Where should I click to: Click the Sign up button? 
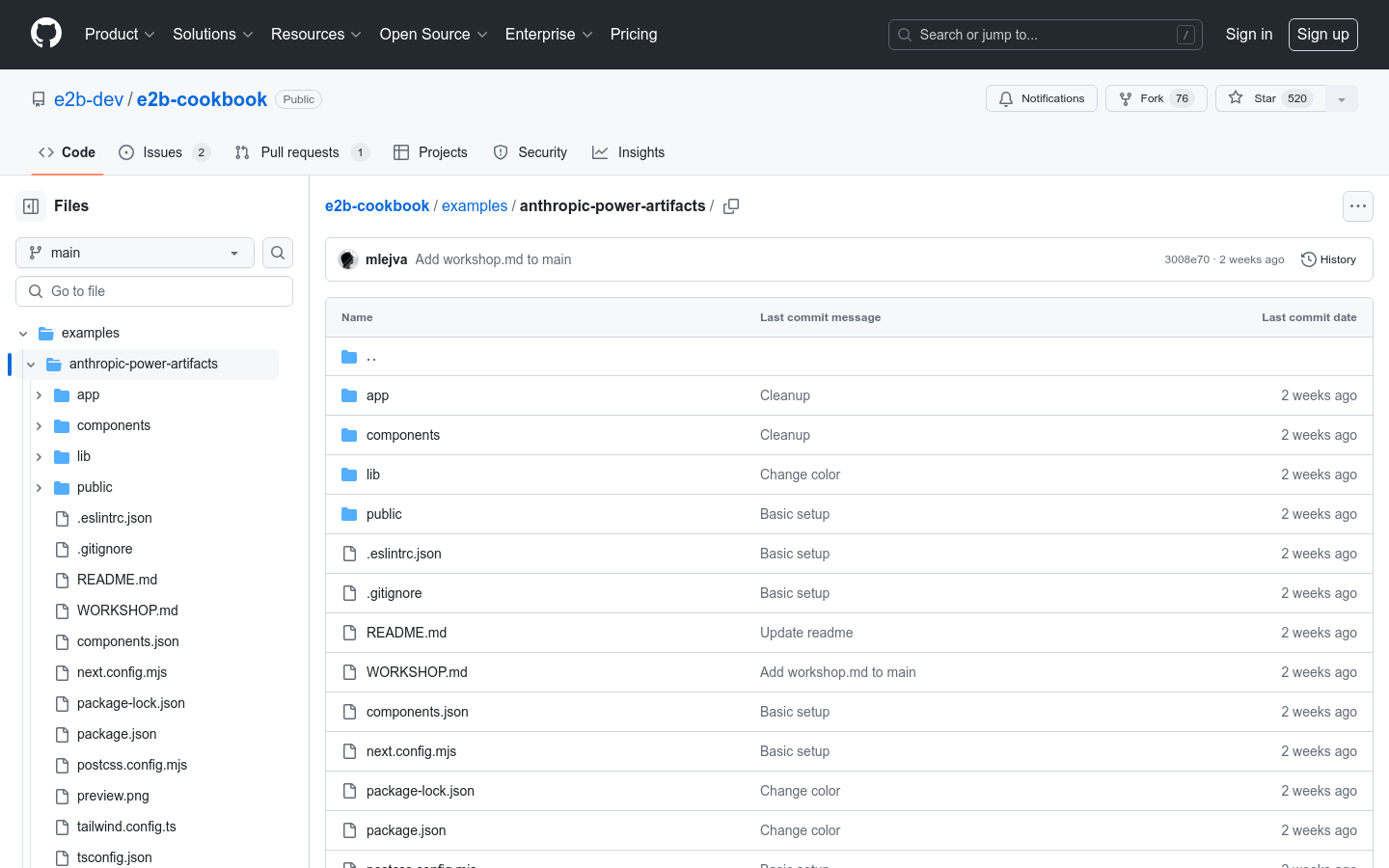tap(1322, 35)
